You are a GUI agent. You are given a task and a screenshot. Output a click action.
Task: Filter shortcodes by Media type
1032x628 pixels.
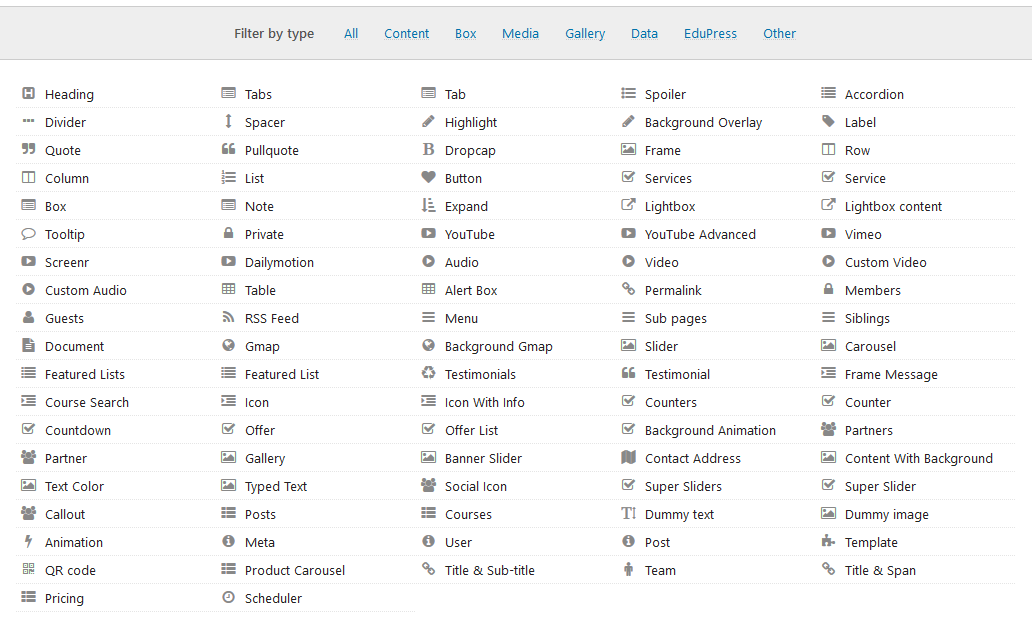pyautogui.click(x=520, y=34)
